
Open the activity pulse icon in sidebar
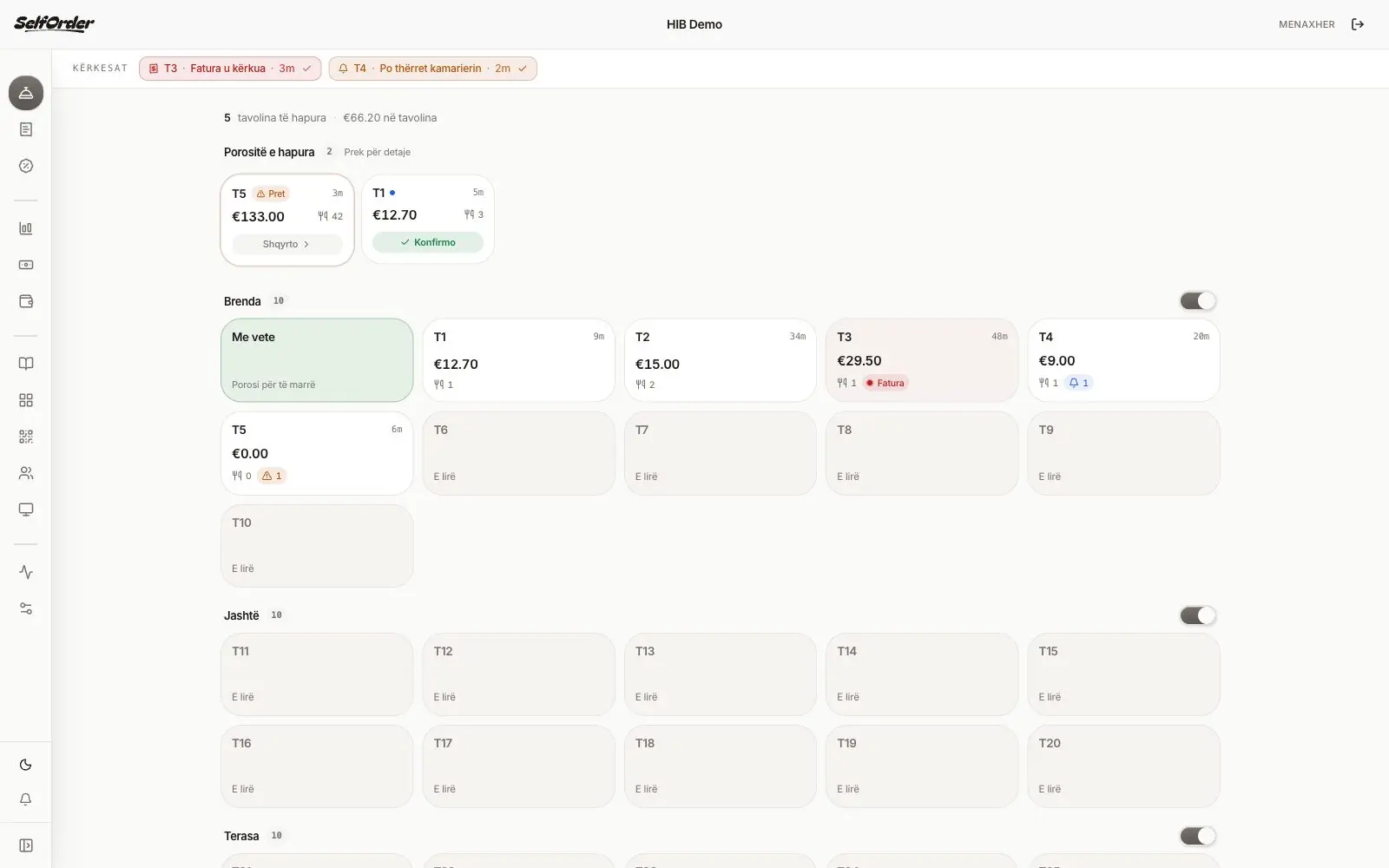click(26, 572)
